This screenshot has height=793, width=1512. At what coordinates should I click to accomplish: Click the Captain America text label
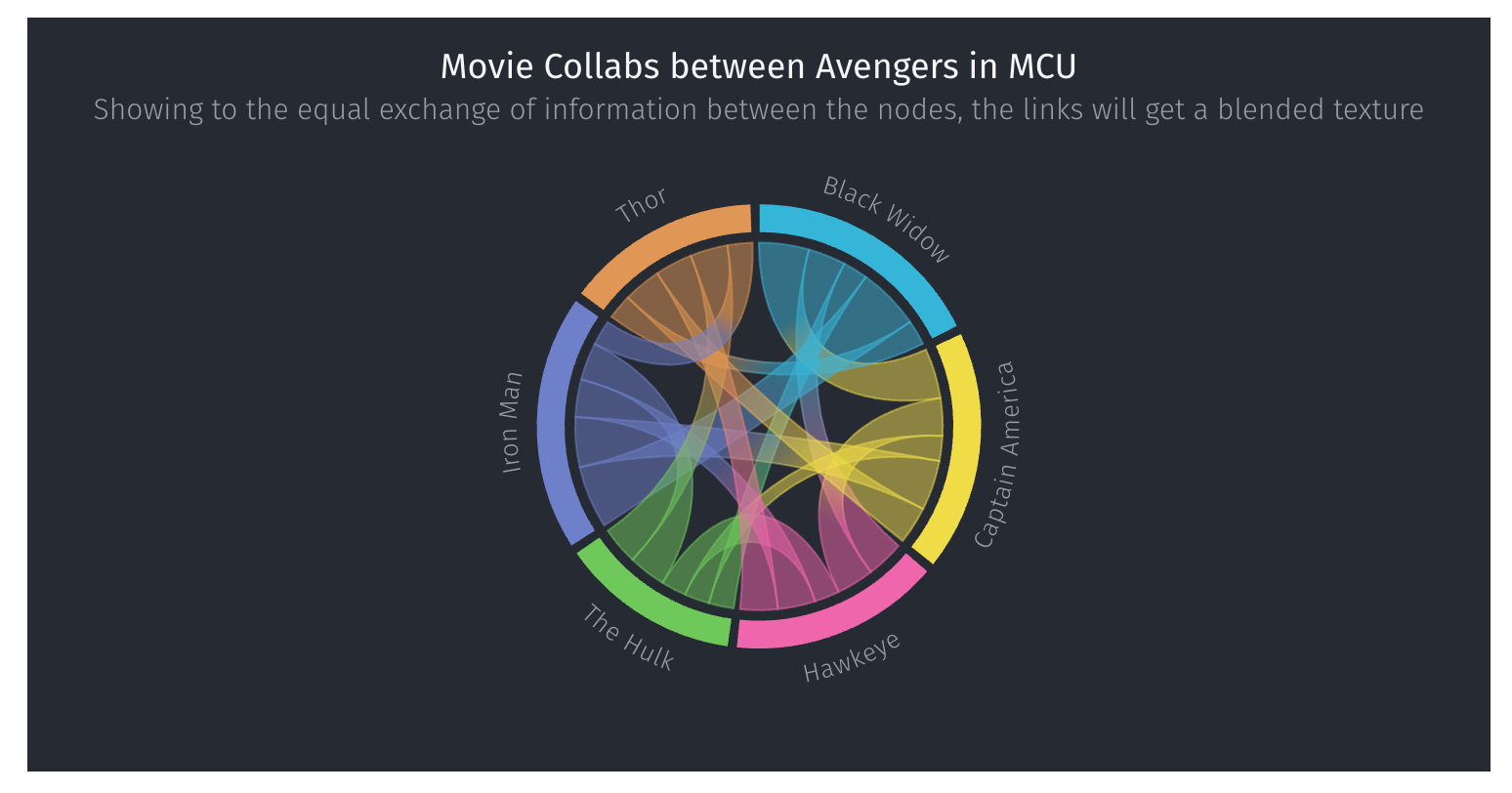pyautogui.click(x=996, y=454)
